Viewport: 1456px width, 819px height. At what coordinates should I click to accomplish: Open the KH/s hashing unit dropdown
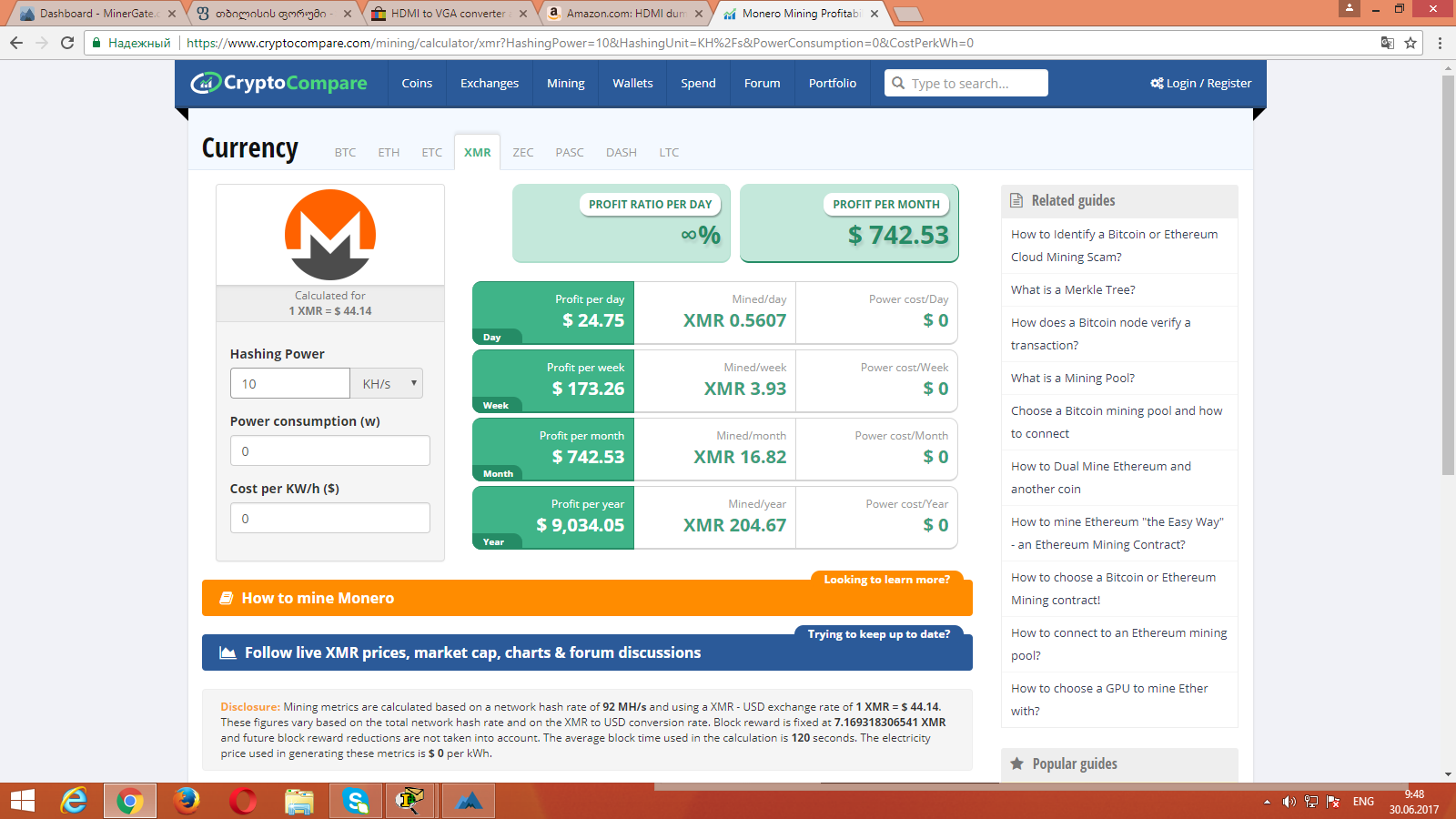pos(387,383)
